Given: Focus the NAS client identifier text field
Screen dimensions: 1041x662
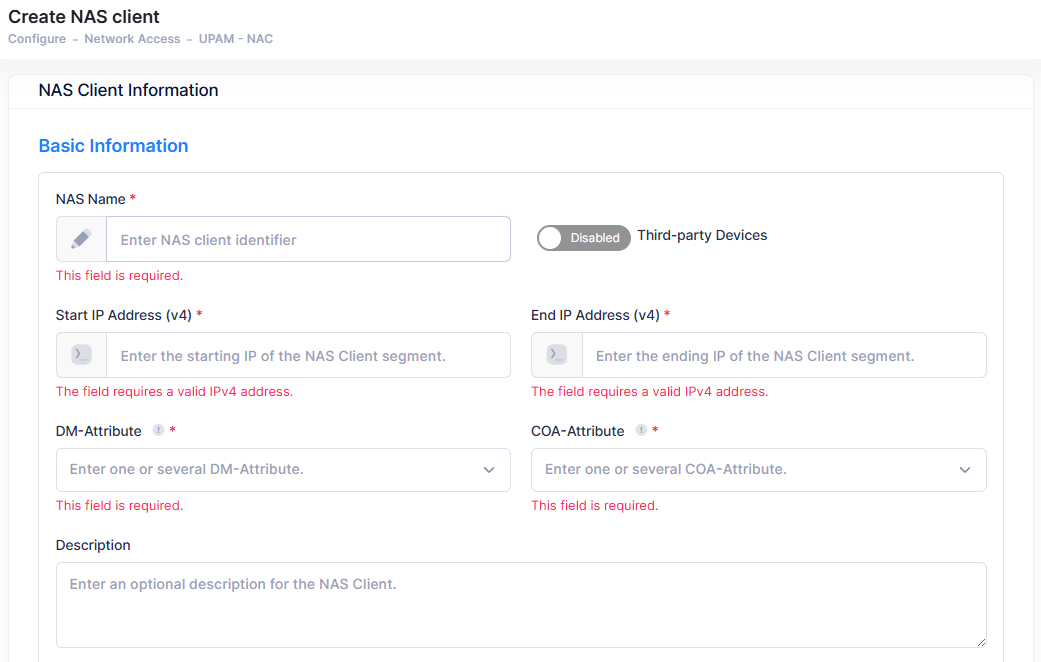Looking at the screenshot, I should (308, 240).
